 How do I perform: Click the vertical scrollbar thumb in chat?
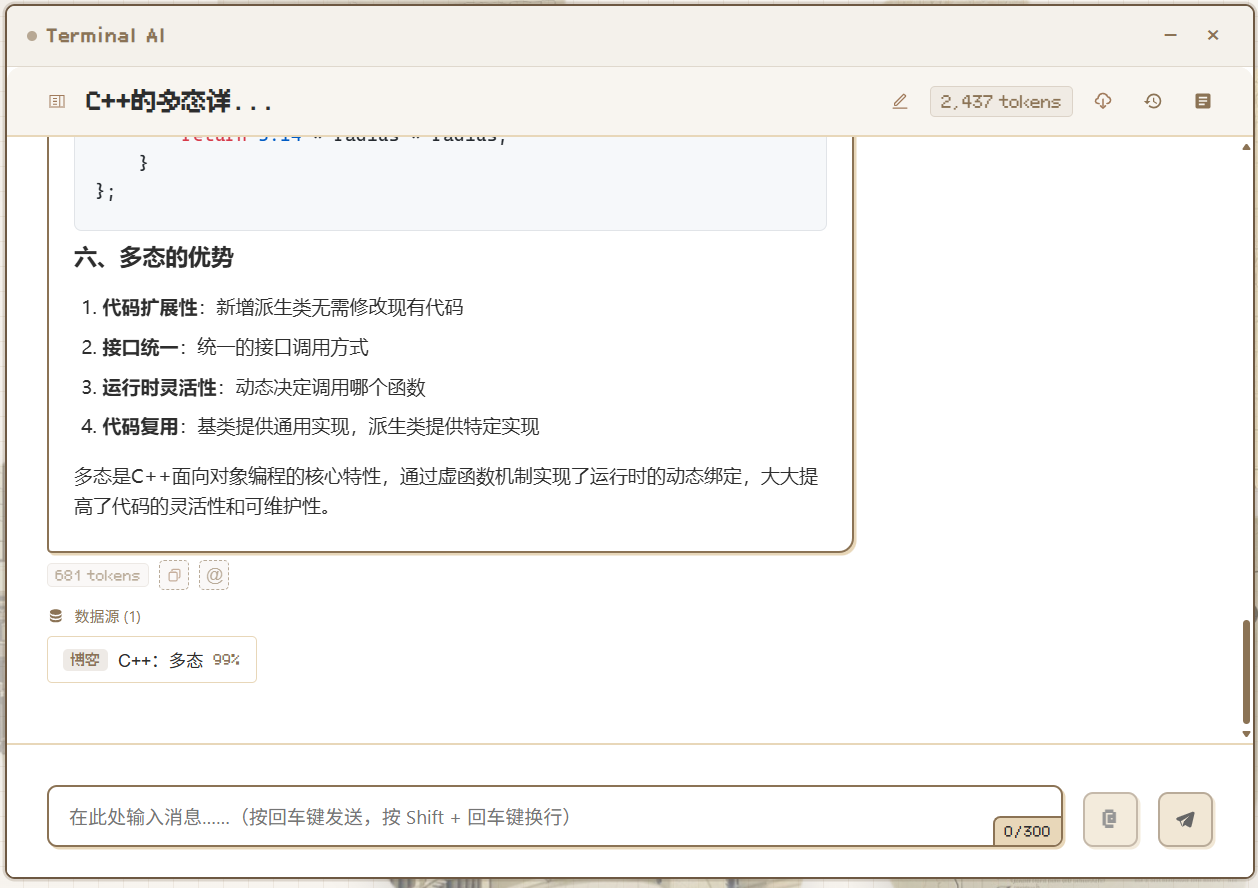click(1246, 670)
